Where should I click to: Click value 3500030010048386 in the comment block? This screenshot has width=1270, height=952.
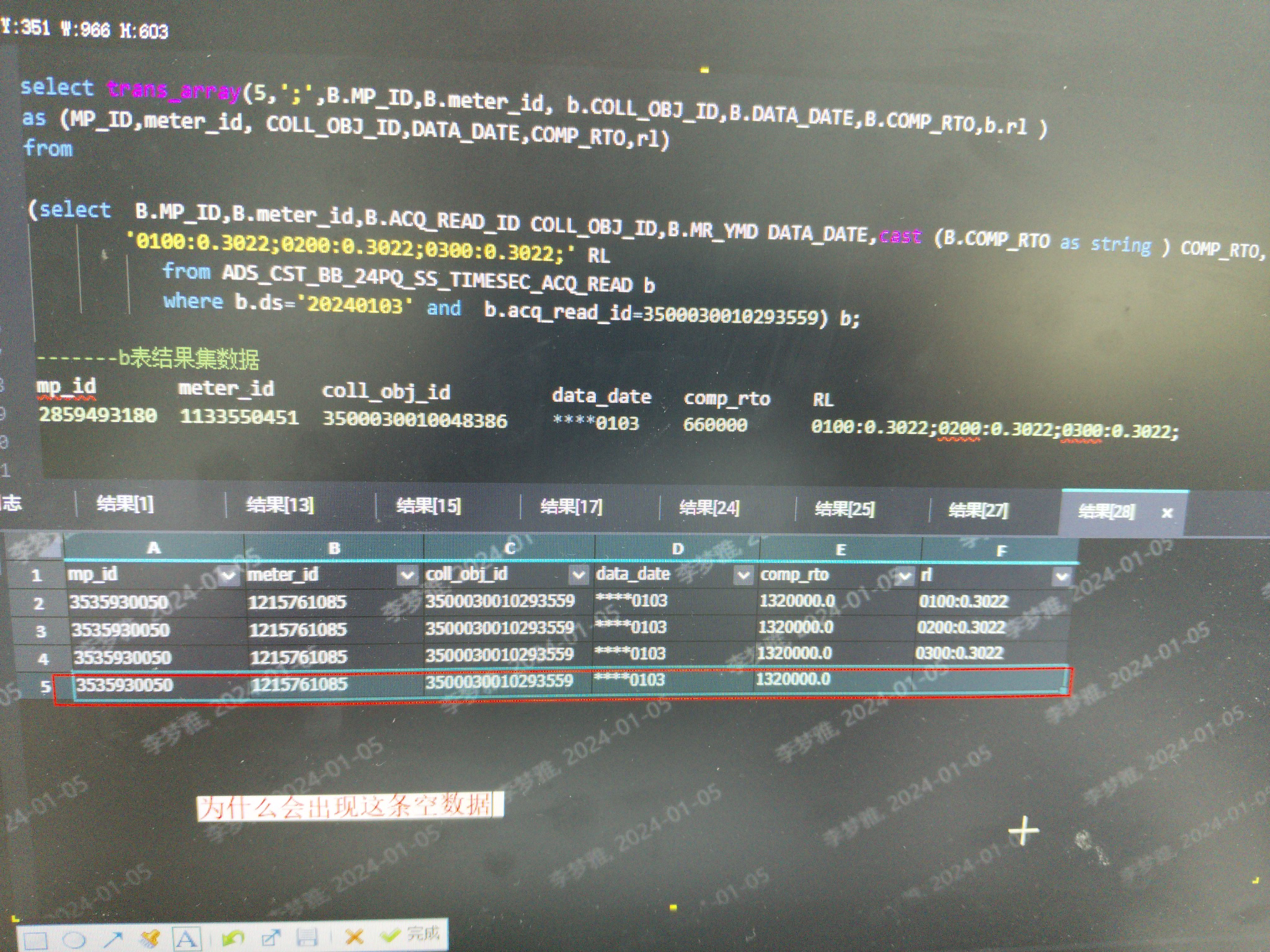[415, 420]
